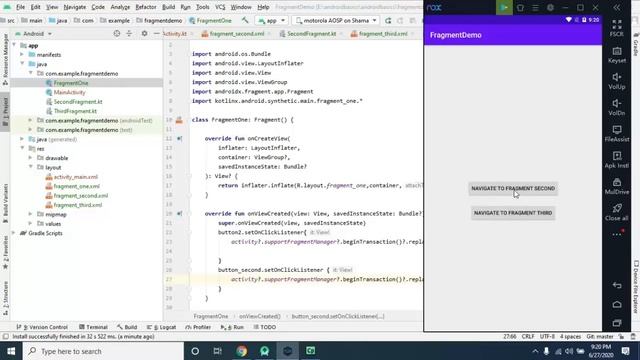
Task: Switch to fragment_third.xml editor tab
Action: 383,34
